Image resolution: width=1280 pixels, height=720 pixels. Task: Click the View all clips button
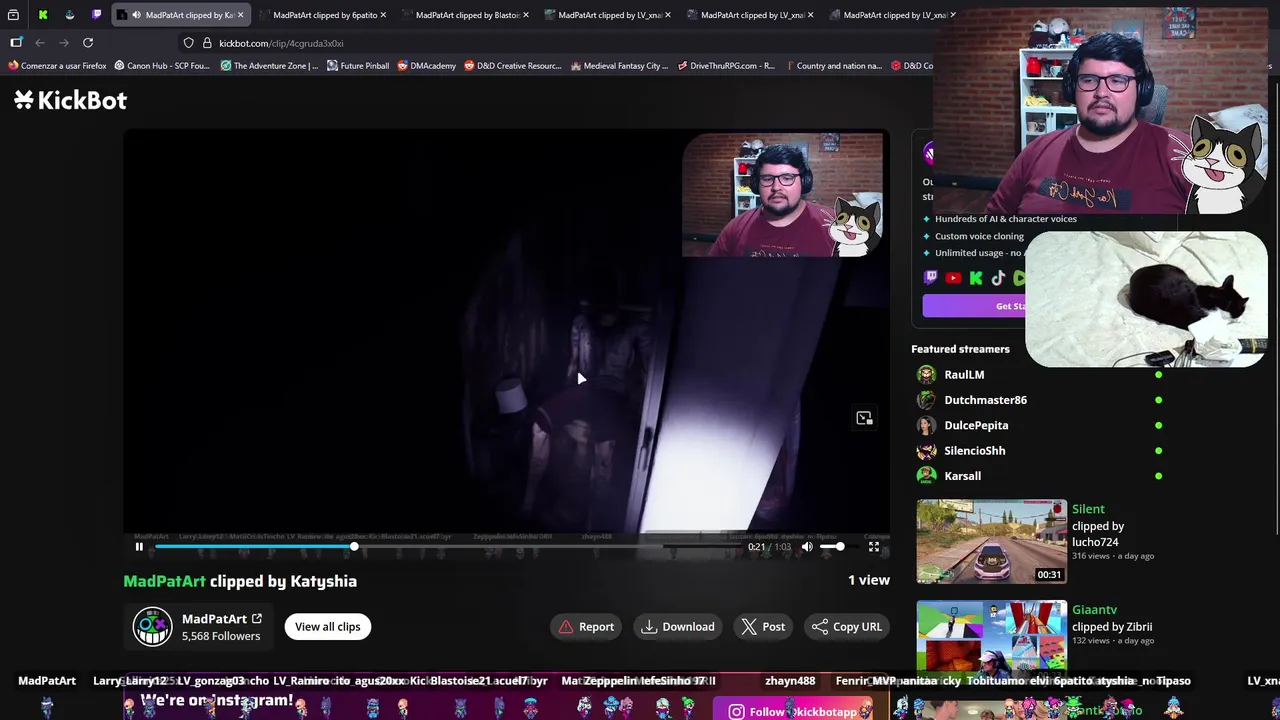point(327,627)
